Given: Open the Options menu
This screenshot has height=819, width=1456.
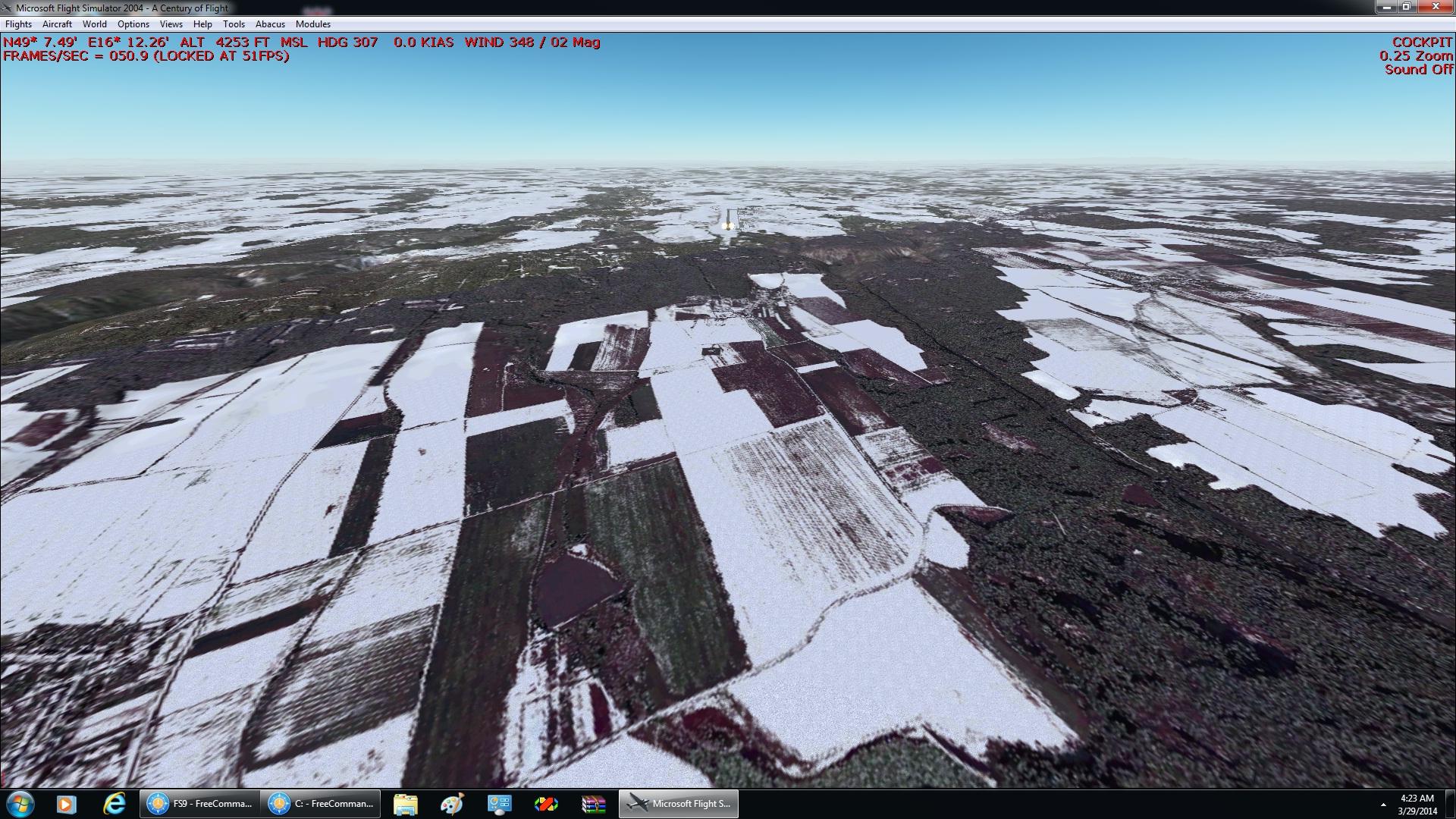Looking at the screenshot, I should coord(133,24).
